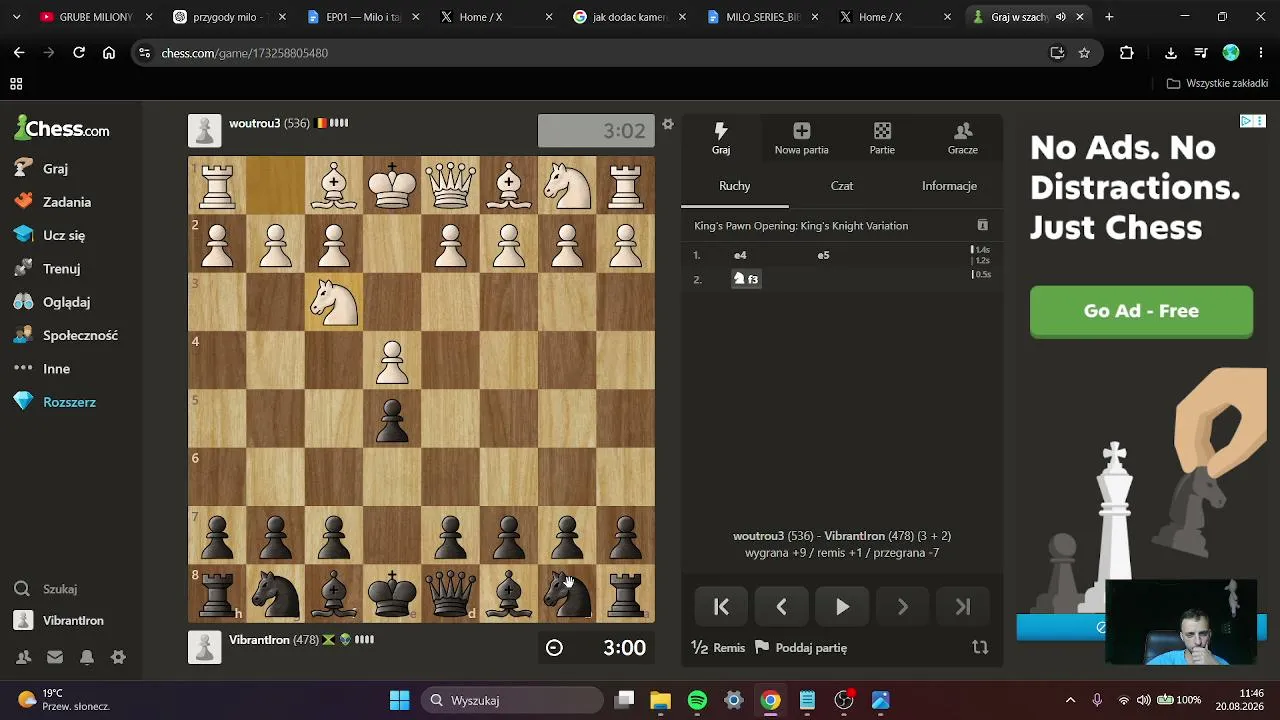Open Spotify from the Windows taskbar
Viewport: 1280px width, 720px height.
tap(697, 700)
